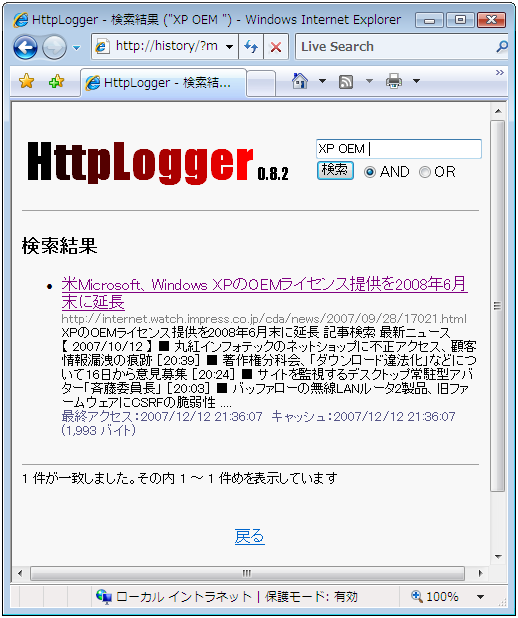Image resolution: width=518 pixels, height=618 pixels.
Task: Click the IE logo in the title bar
Action: coord(20,20)
